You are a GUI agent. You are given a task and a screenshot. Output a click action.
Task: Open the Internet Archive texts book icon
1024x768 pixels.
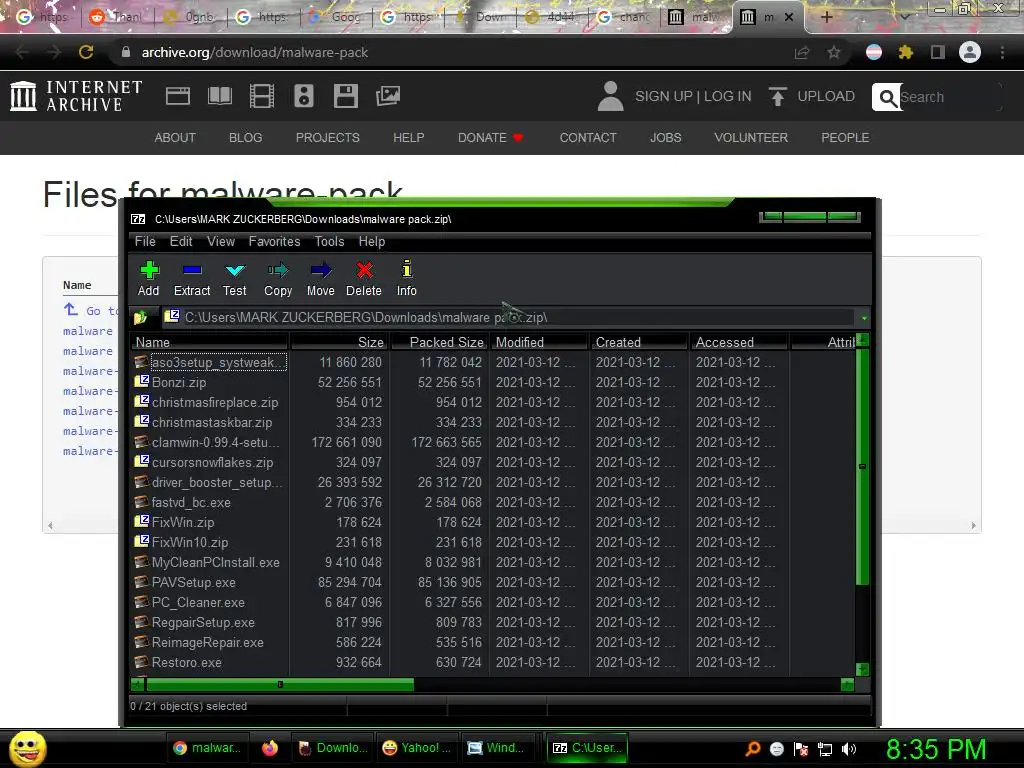point(219,96)
